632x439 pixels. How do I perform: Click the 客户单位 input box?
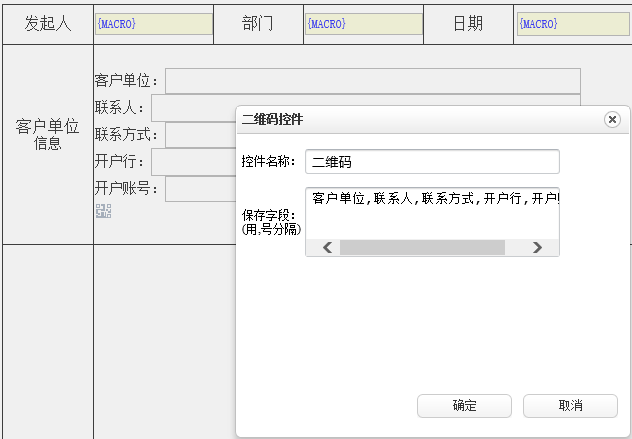click(x=372, y=81)
